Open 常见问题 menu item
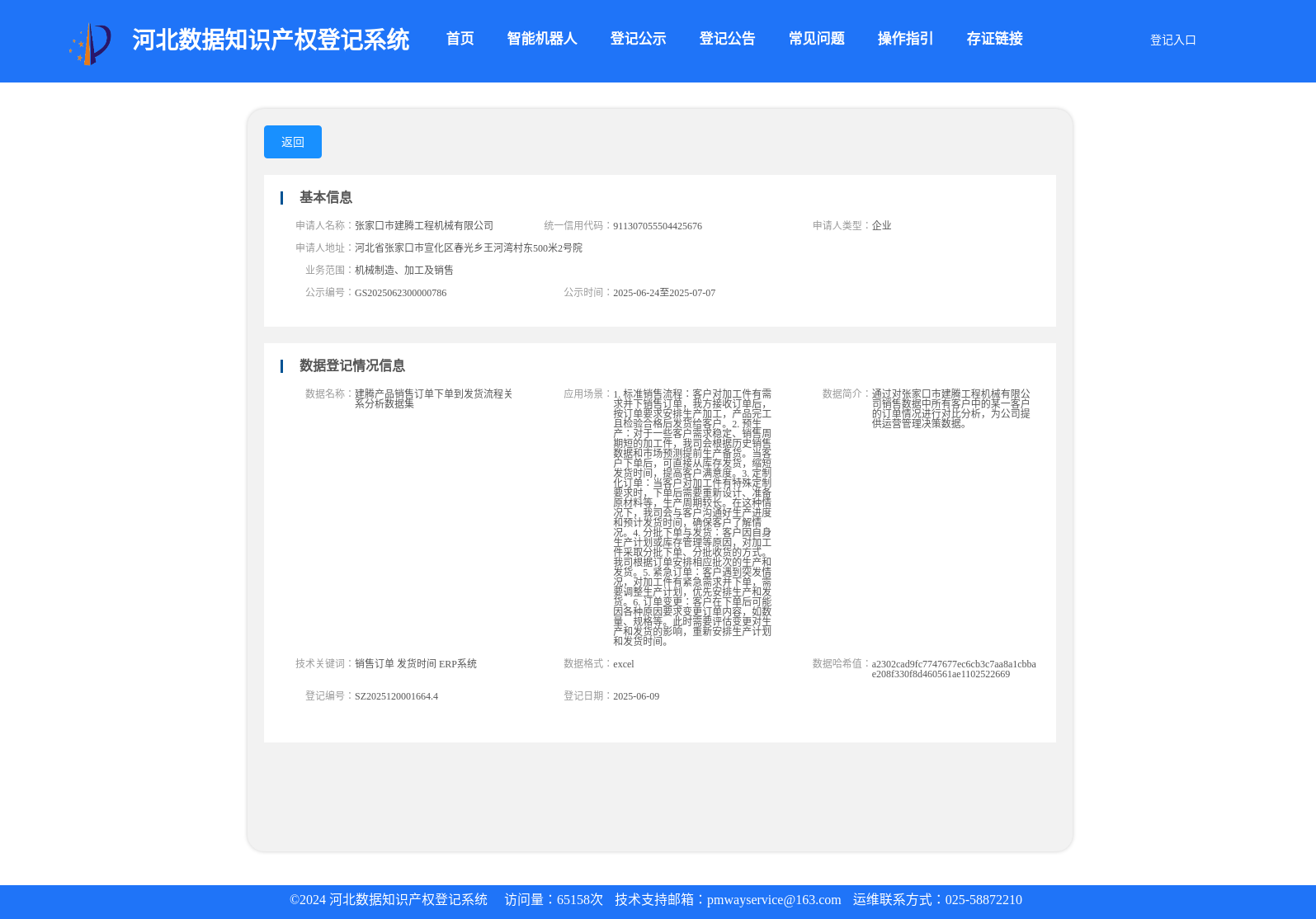 (816, 39)
